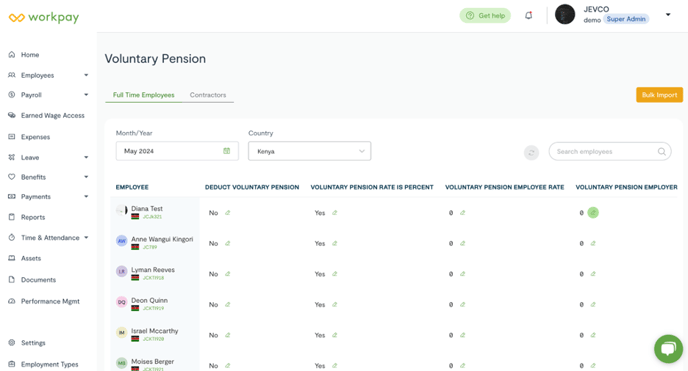Open Deon Quinn employee name
The width and height of the screenshot is (688, 371).
pyautogui.click(x=149, y=300)
